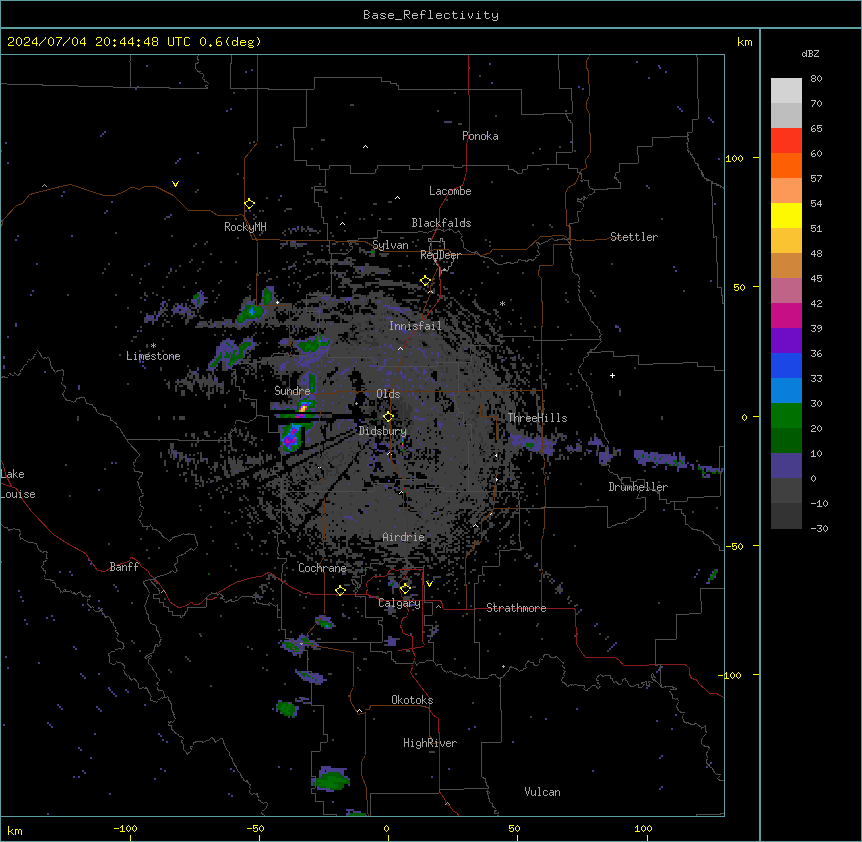
Task: Click the Drumheller label
Action: coord(638,487)
